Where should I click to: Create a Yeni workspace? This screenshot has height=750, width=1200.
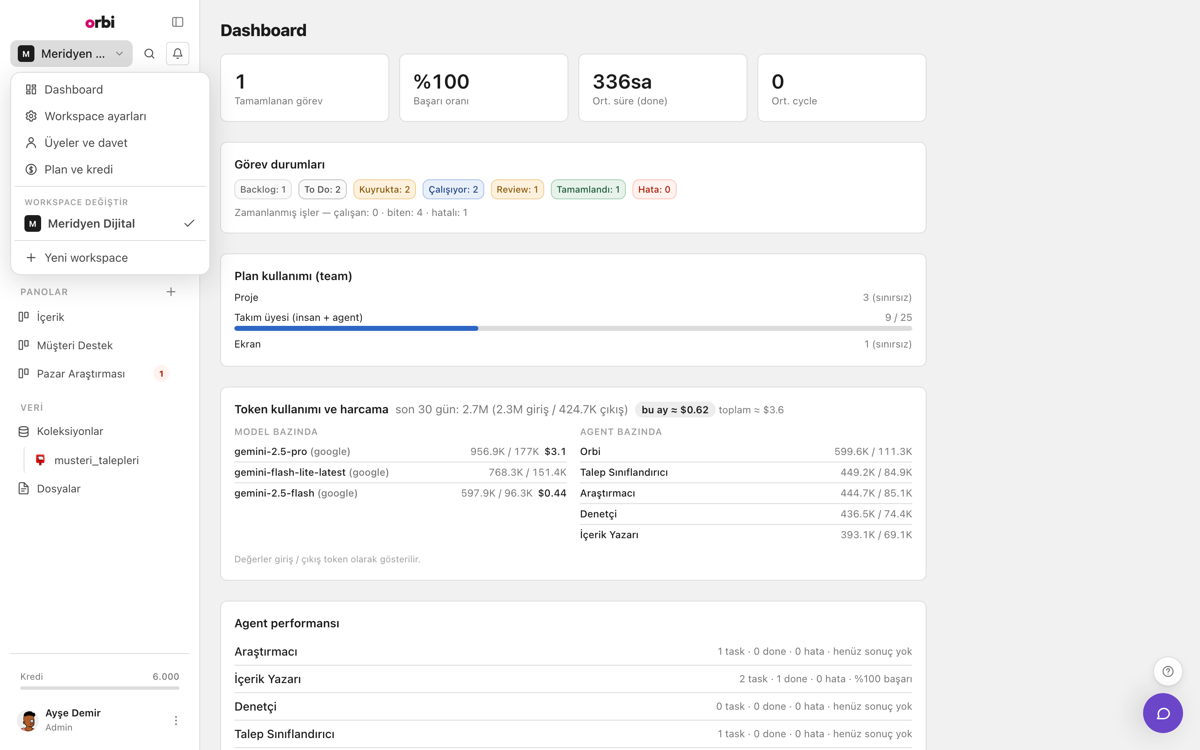click(x=110, y=258)
